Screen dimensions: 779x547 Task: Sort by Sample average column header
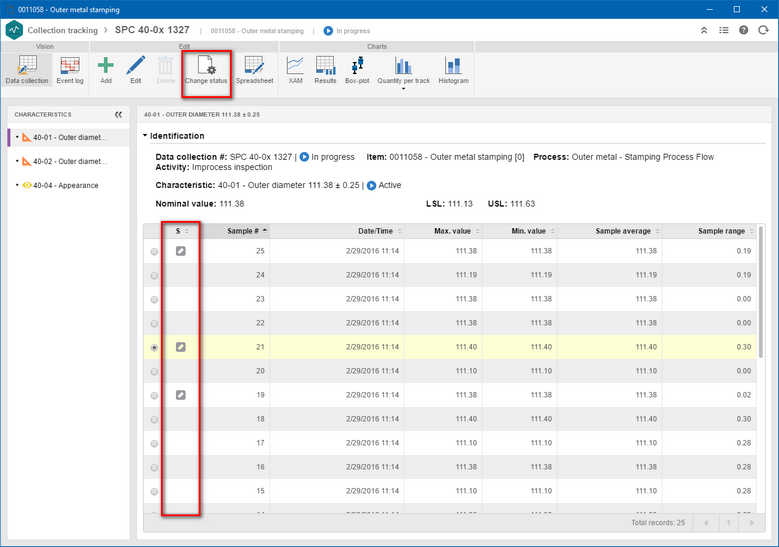610,231
